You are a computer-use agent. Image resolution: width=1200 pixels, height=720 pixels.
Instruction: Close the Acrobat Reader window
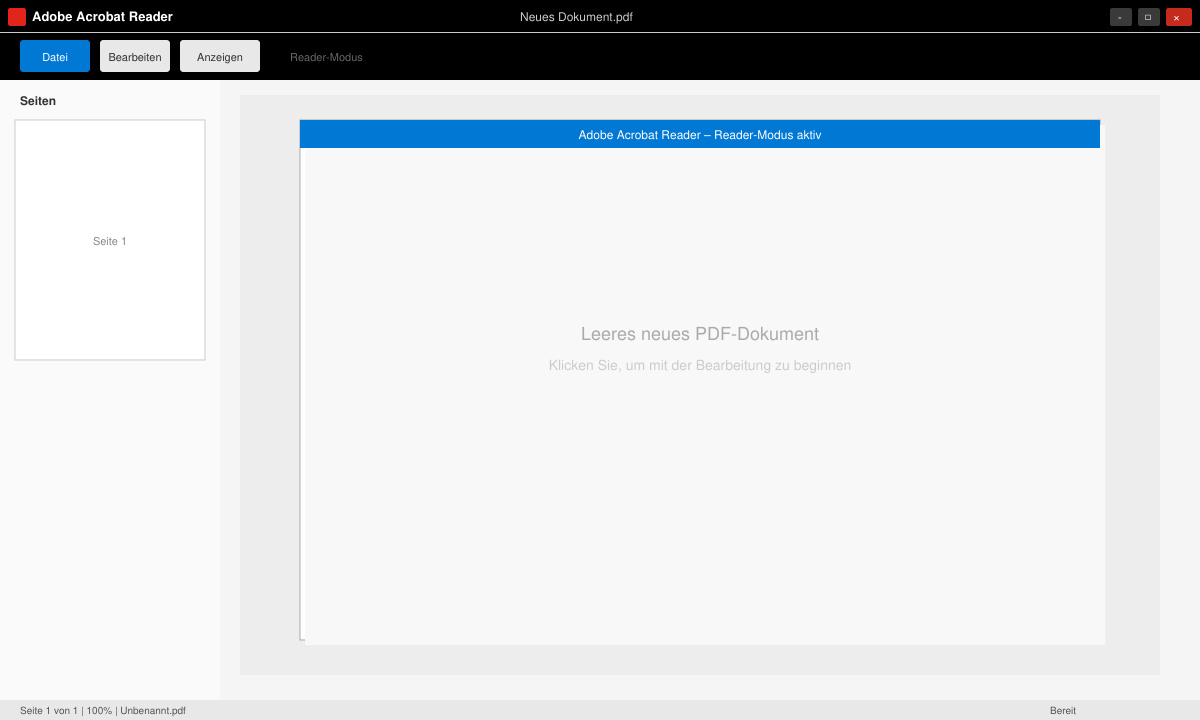1178,17
